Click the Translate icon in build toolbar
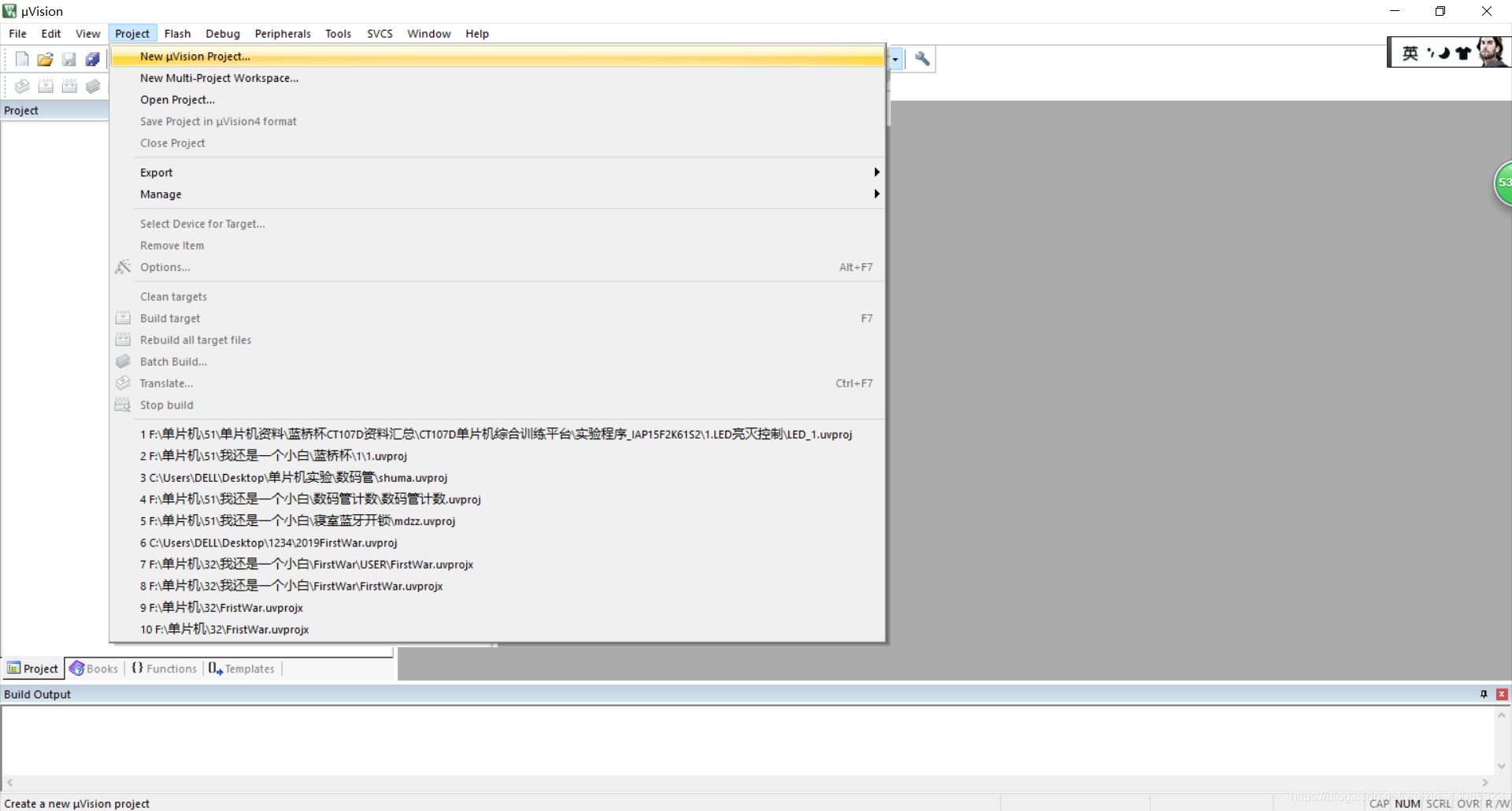The image size is (1512, 811). (22, 86)
